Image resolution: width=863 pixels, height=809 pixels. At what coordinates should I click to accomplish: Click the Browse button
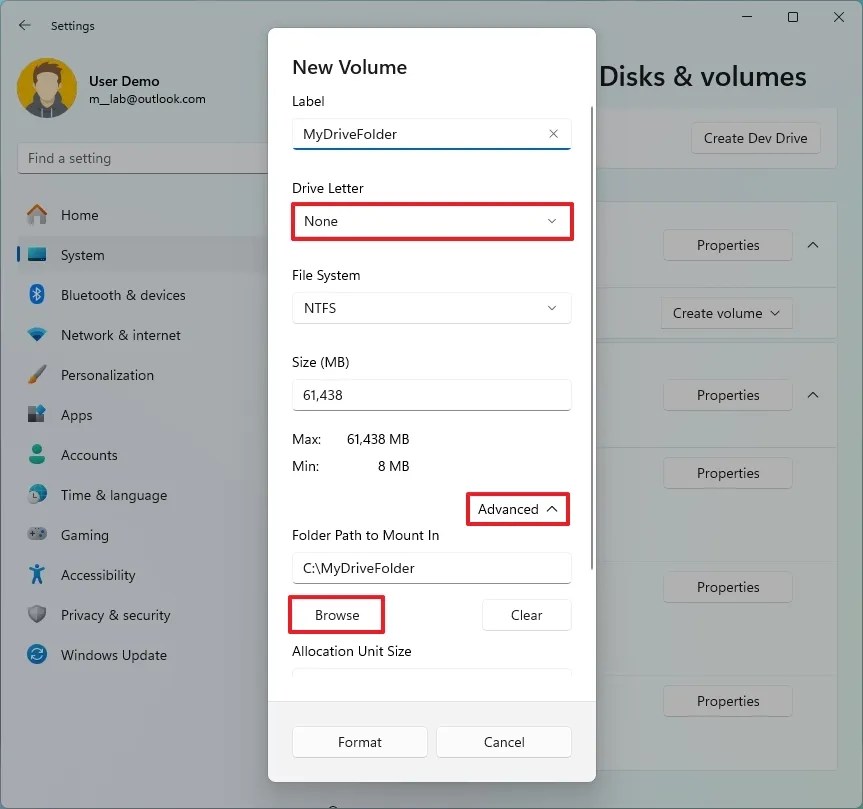[336, 615]
